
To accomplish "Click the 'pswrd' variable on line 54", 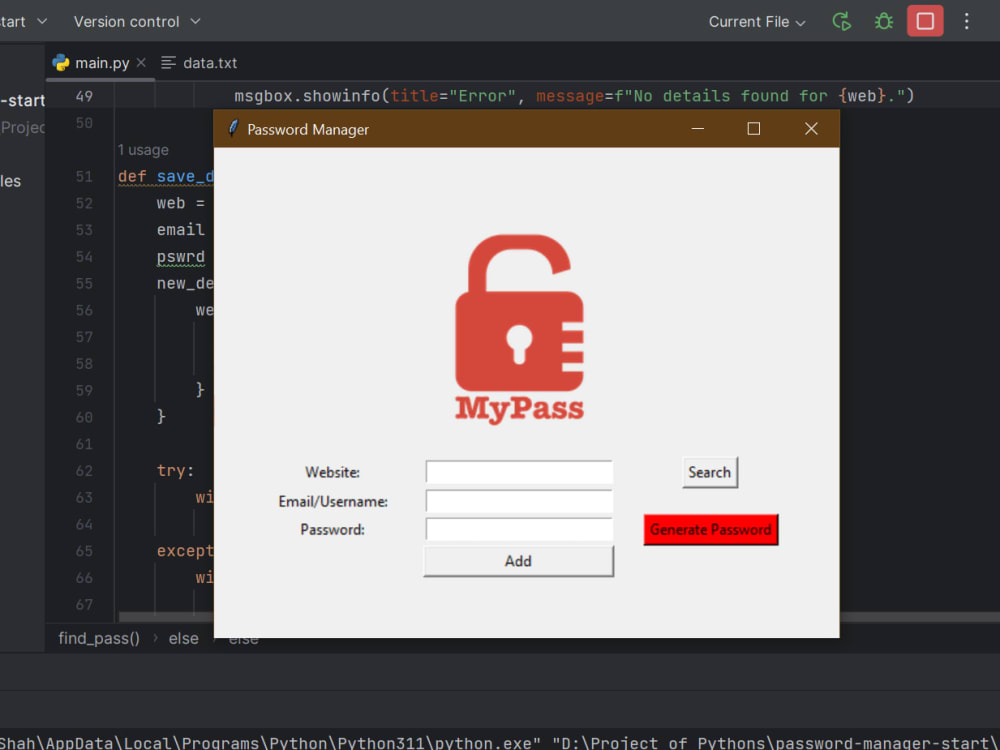I will (x=180, y=257).
